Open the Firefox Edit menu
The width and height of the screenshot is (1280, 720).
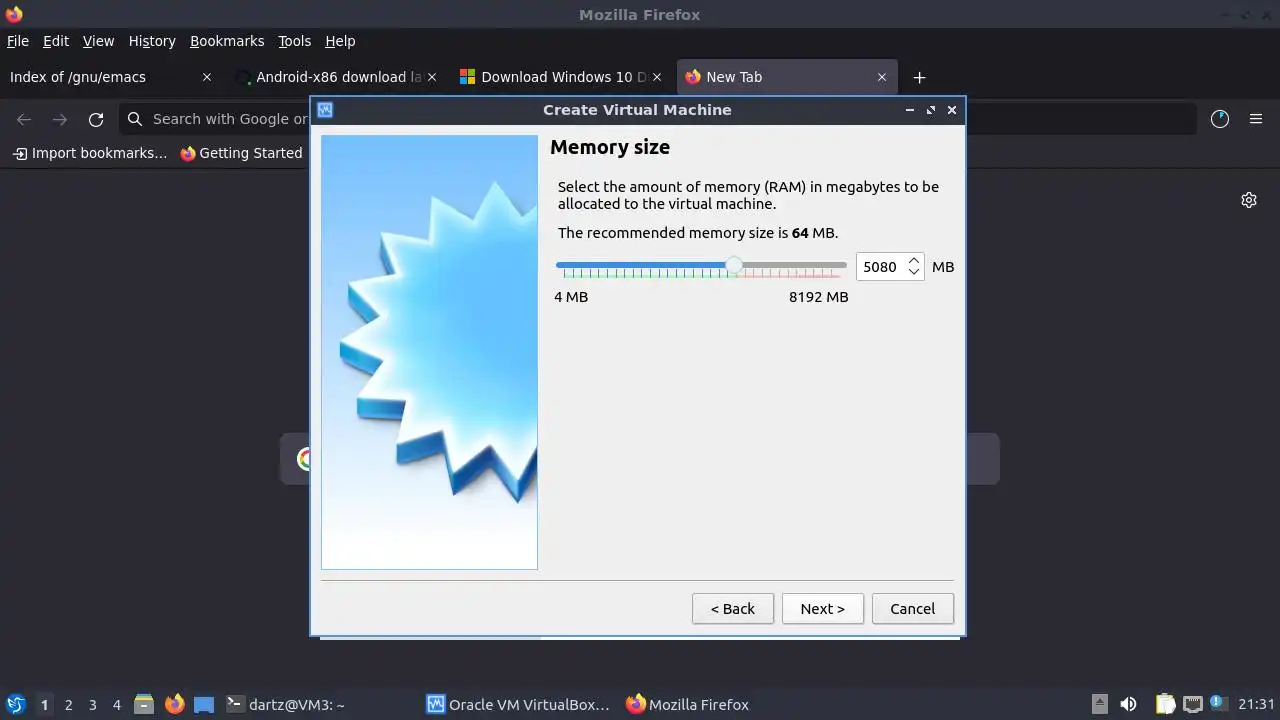pyautogui.click(x=56, y=41)
